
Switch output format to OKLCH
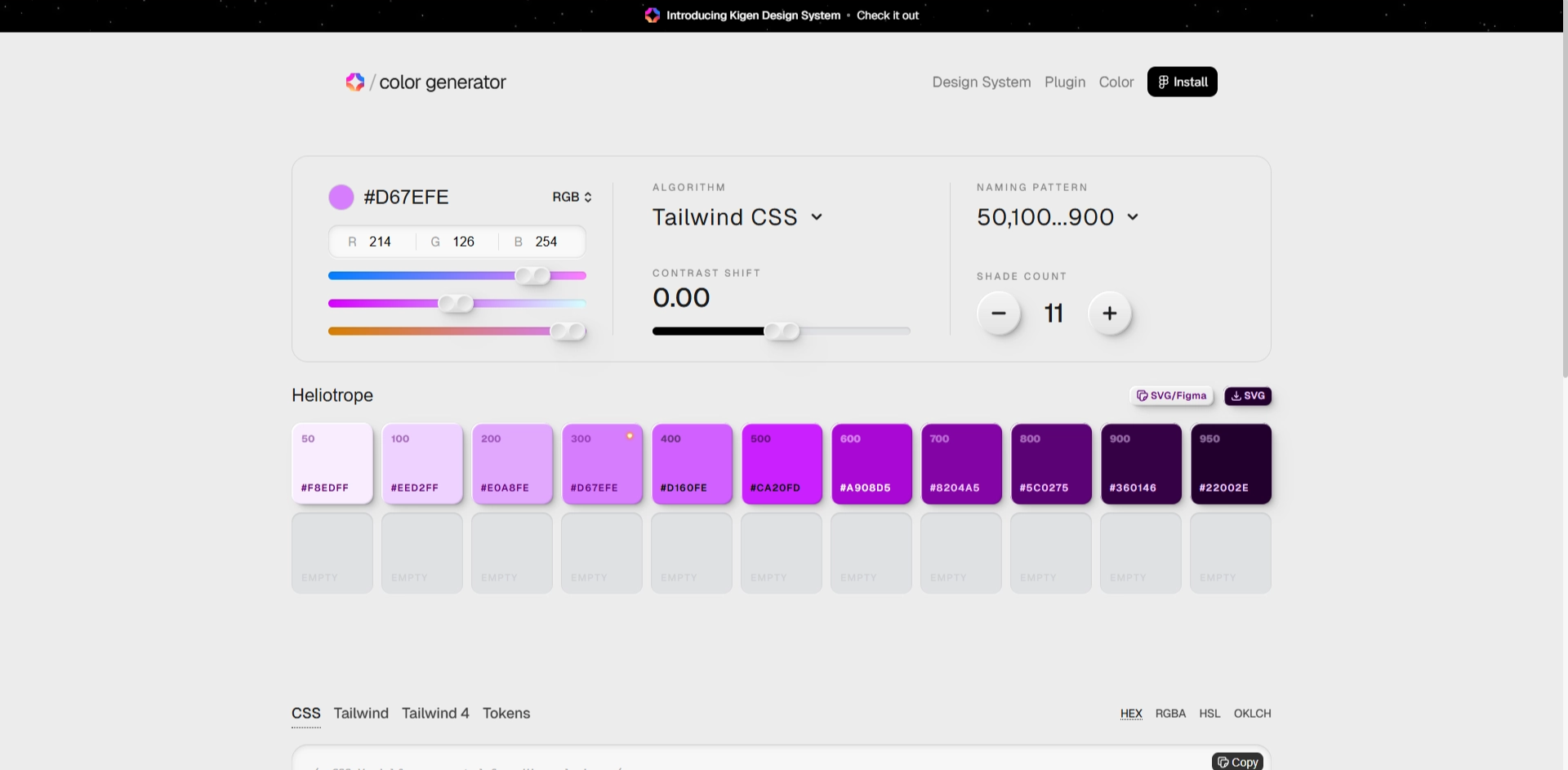pyautogui.click(x=1252, y=714)
